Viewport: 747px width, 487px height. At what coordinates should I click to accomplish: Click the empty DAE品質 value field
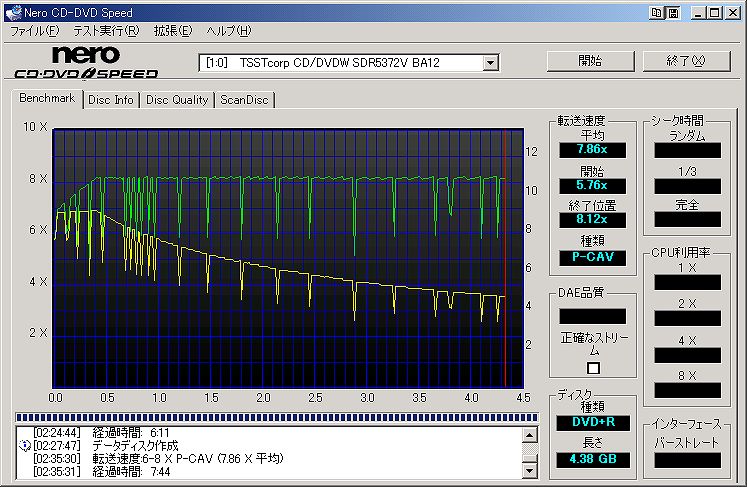pyautogui.click(x=592, y=316)
